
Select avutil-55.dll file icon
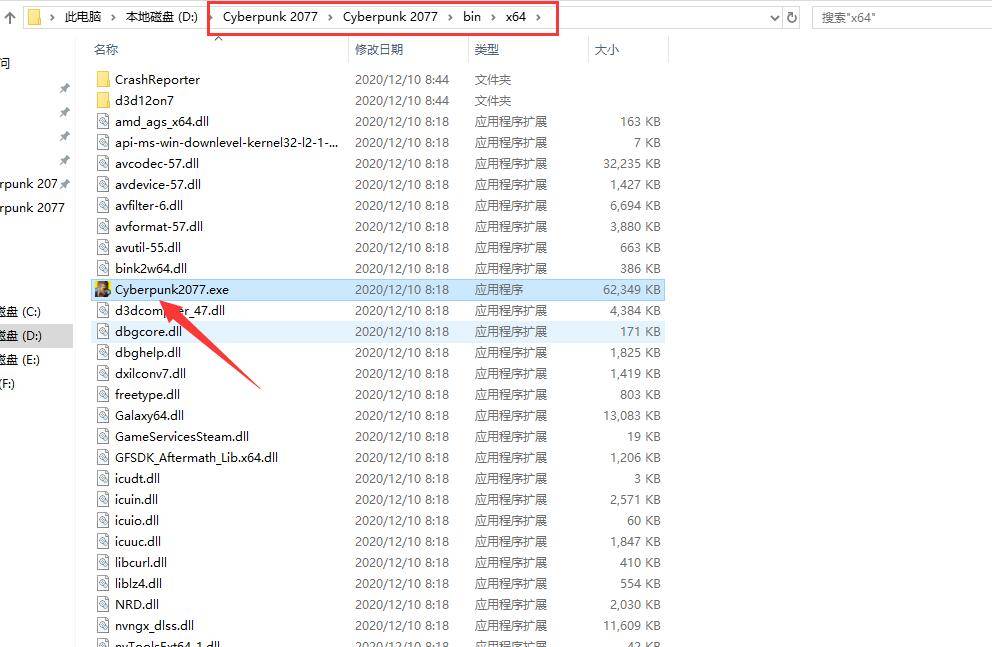[103, 247]
